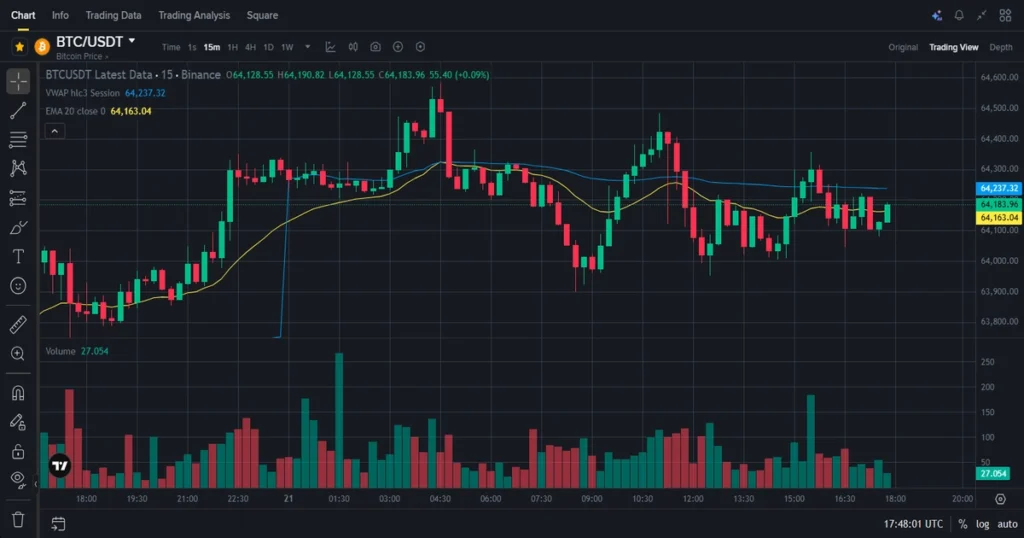Screen dimensions: 1024x538
Task: Take a chart snapshot with camera icon
Action: pos(376,47)
